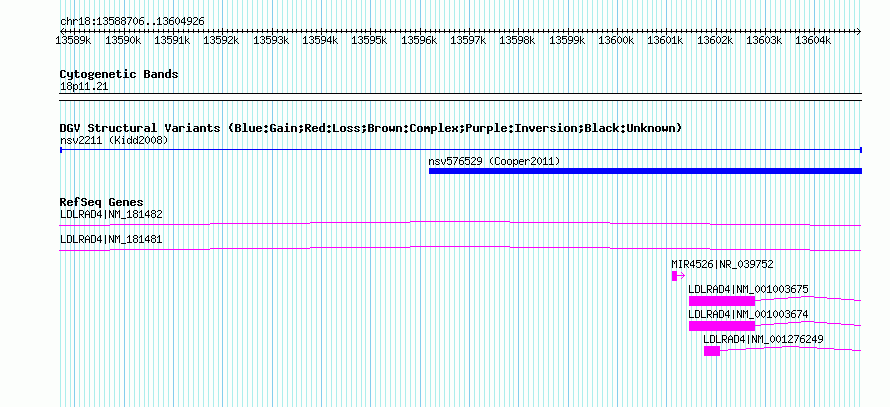Click the LDLRAD4|NM_001003675 transcript label

(x=748, y=289)
